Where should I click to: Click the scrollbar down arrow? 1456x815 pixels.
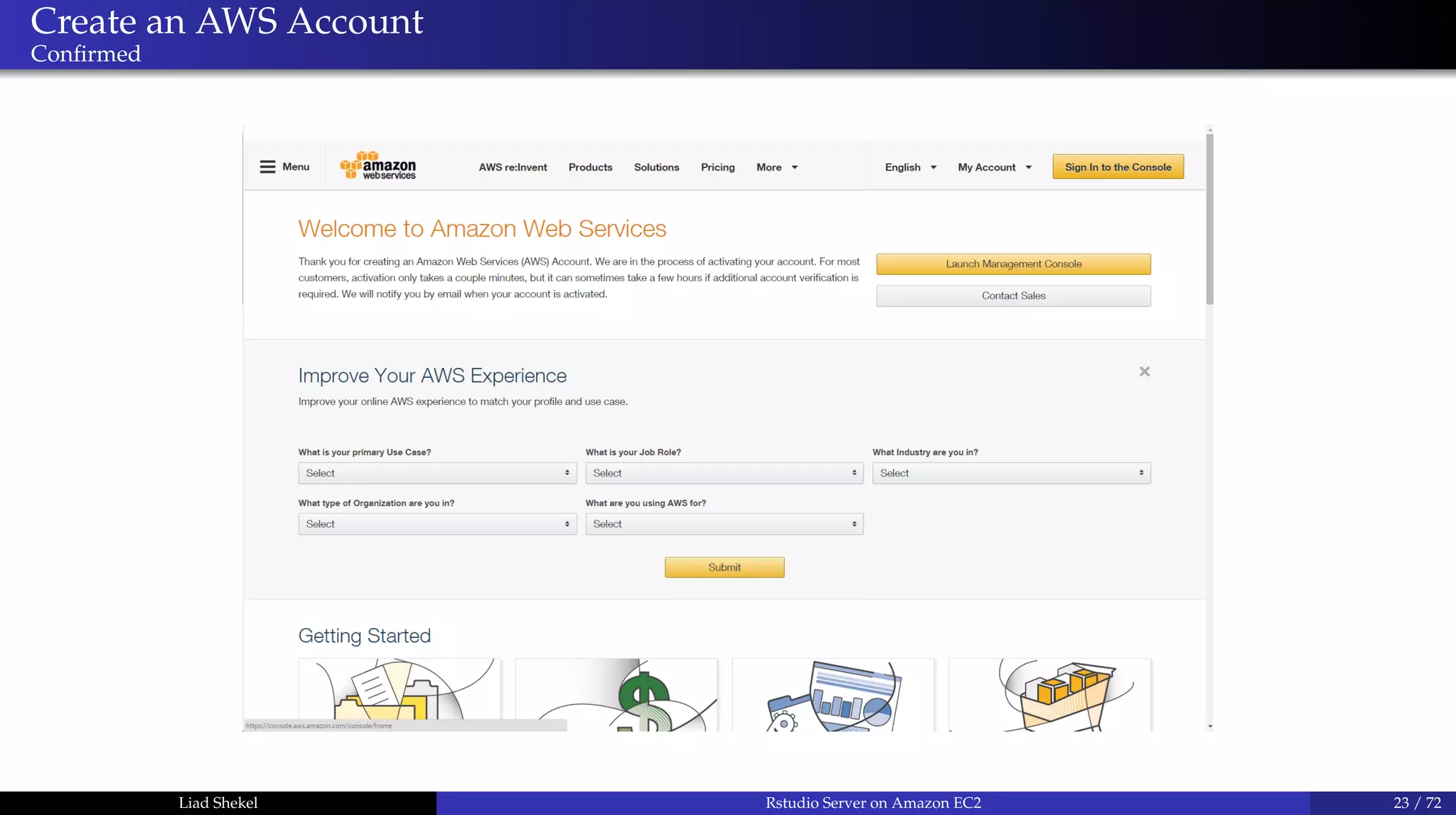pos(1210,726)
